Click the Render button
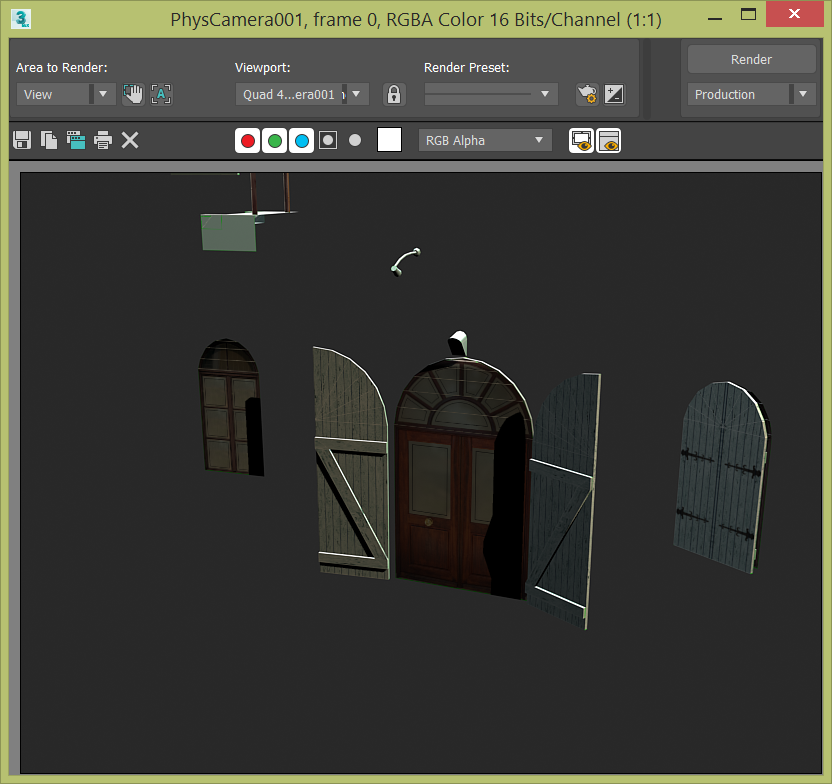Image resolution: width=832 pixels, height=784 pixels. 751,58
